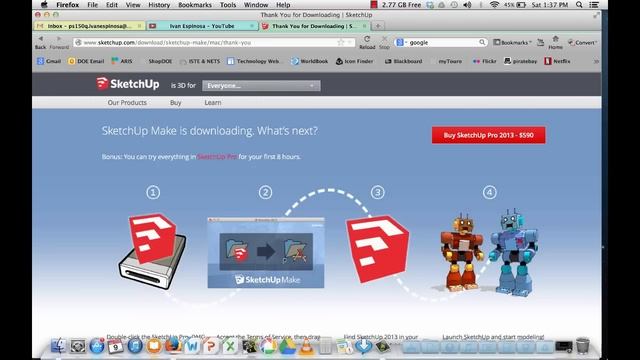This screenshot has height=360, width=640.
Task: Open the Bookmarks toolbar dropdown
Action: [x=513, y=42]
